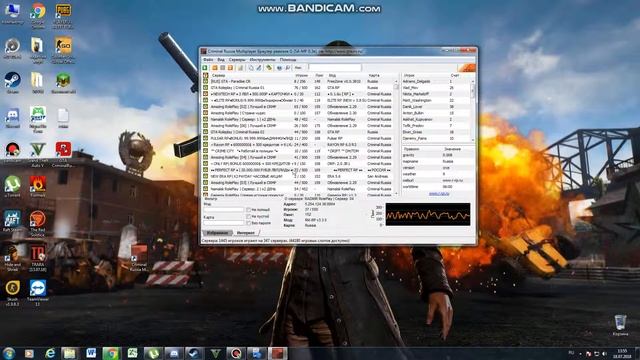Click the gray Delete Server toolbar icon
This screenshot has height=360, width=640.
(222, 68)
